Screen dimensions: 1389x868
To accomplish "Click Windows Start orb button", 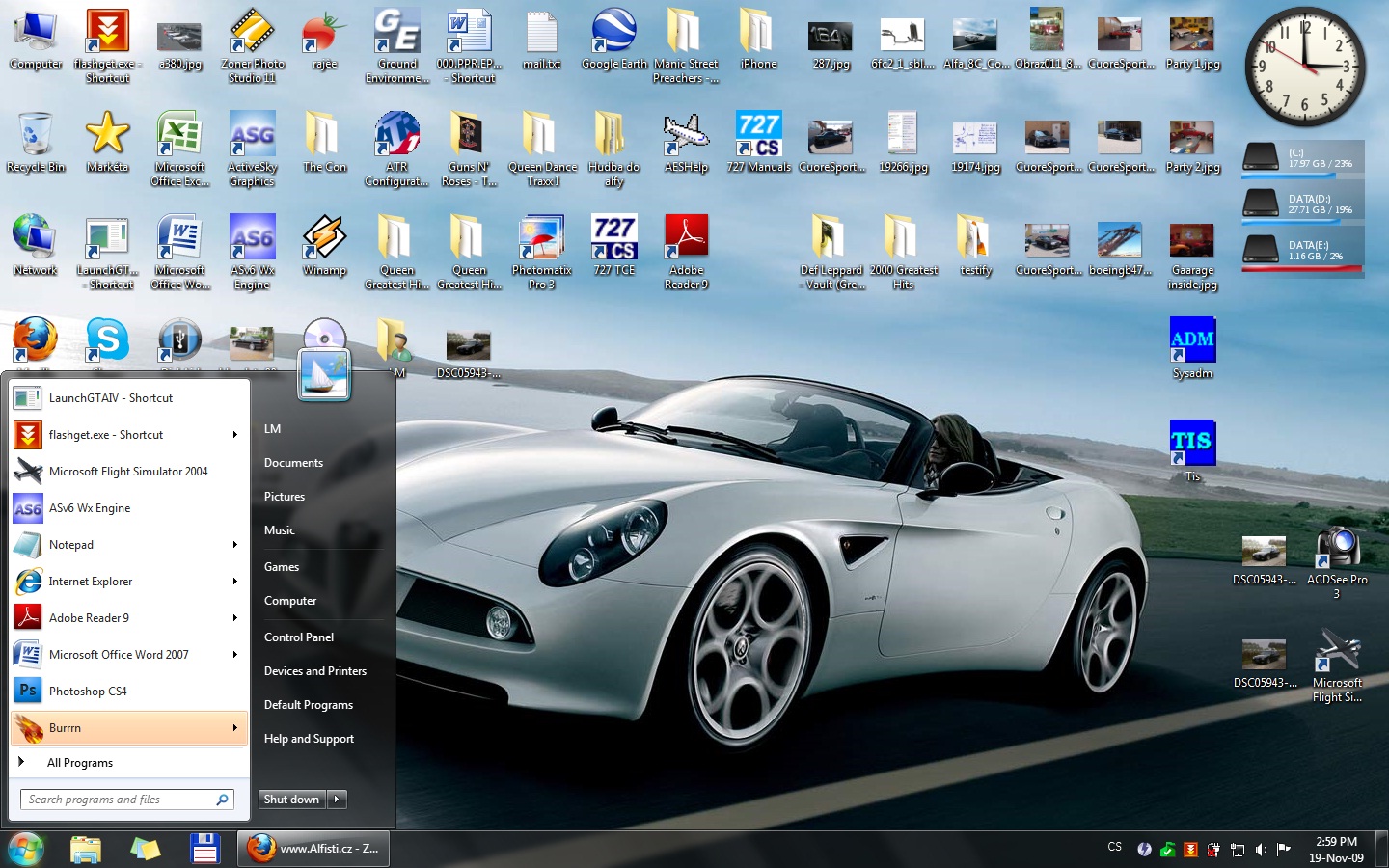I will point(26,849).
